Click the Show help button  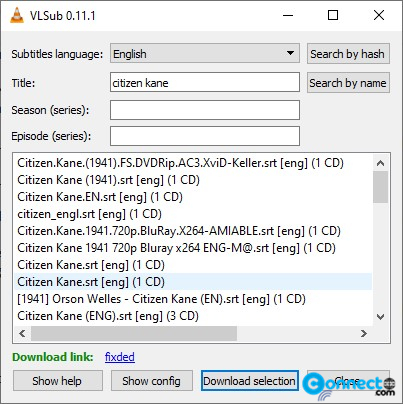58,381
